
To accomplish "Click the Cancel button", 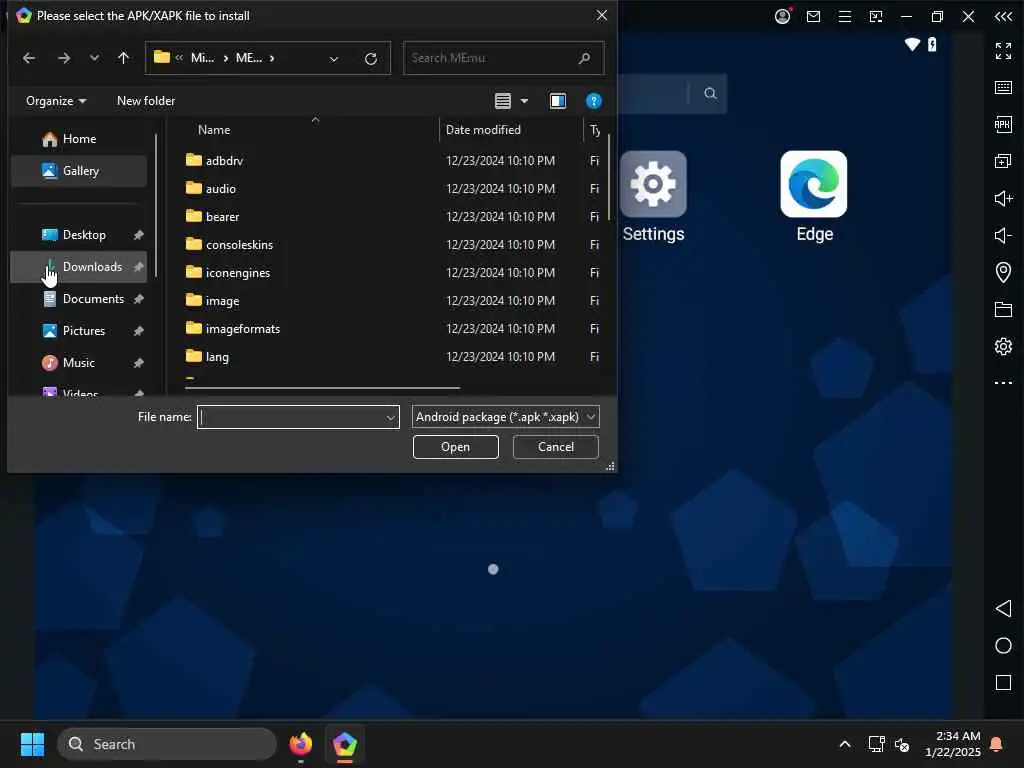I will click(x=556, y=447).
